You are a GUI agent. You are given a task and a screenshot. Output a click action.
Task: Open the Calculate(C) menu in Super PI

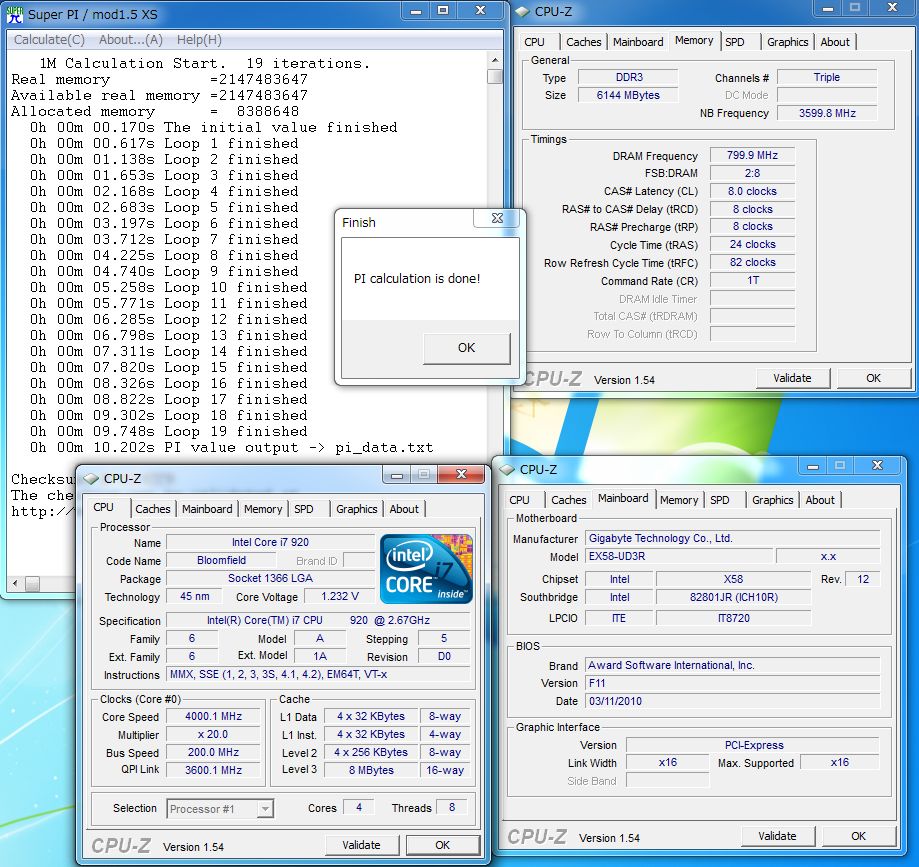pyautogui.click(x=49, y=40)
